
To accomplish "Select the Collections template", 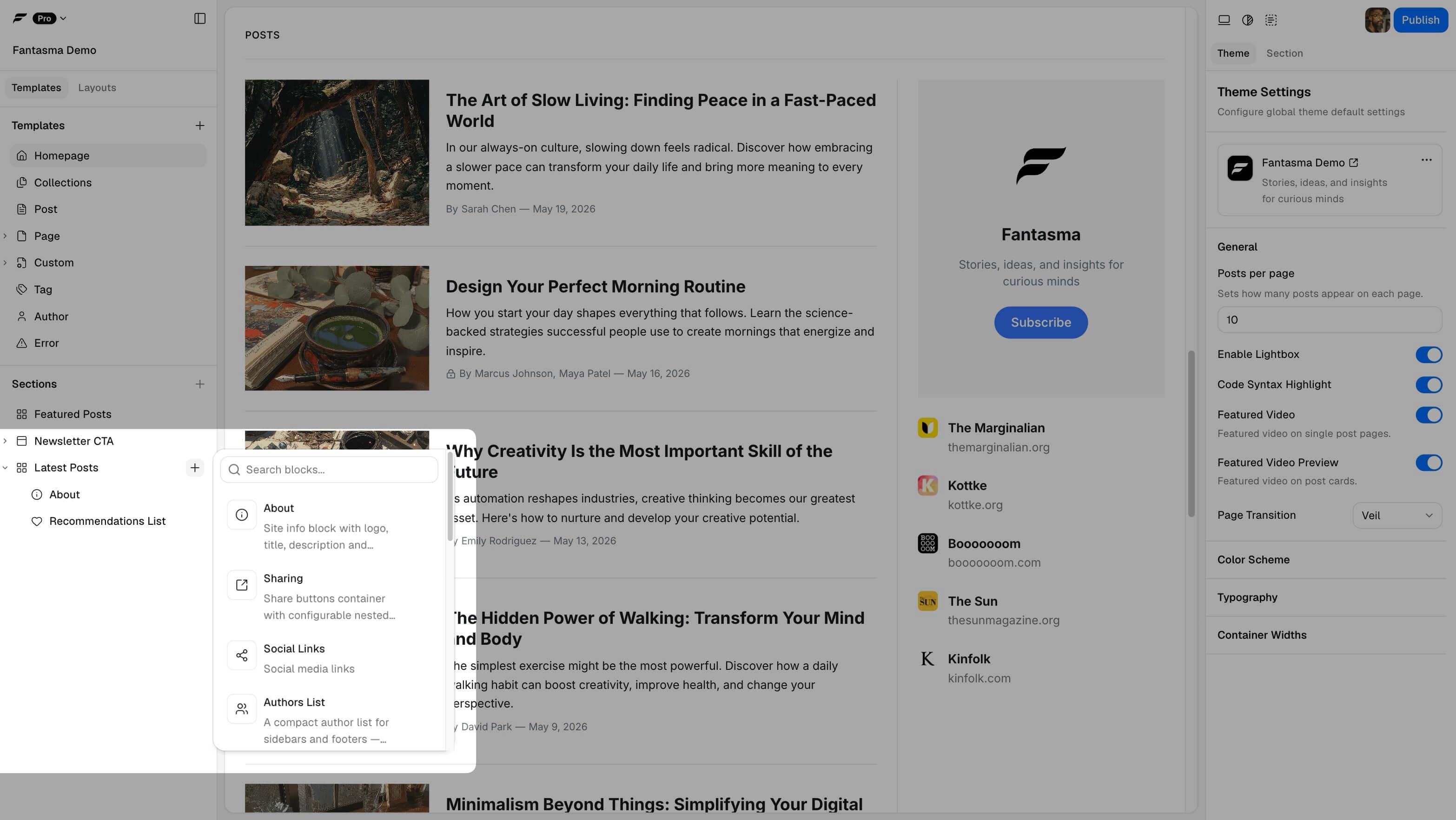I will point(108,183).
